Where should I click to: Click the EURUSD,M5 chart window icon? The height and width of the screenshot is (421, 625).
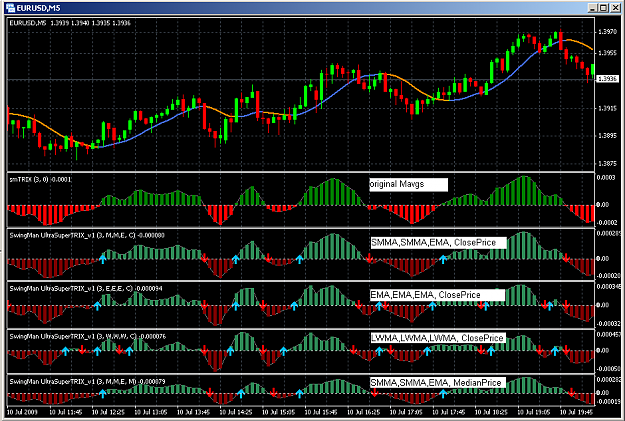coord(10,8)
